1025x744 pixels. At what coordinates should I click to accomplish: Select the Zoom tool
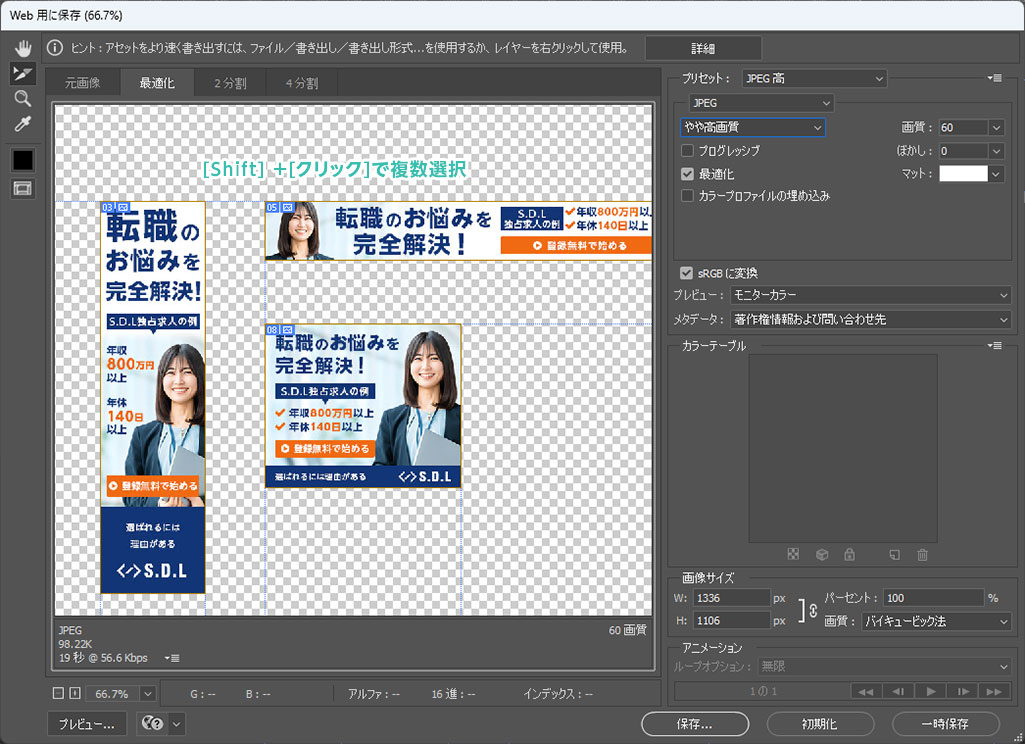click(22, 98)
